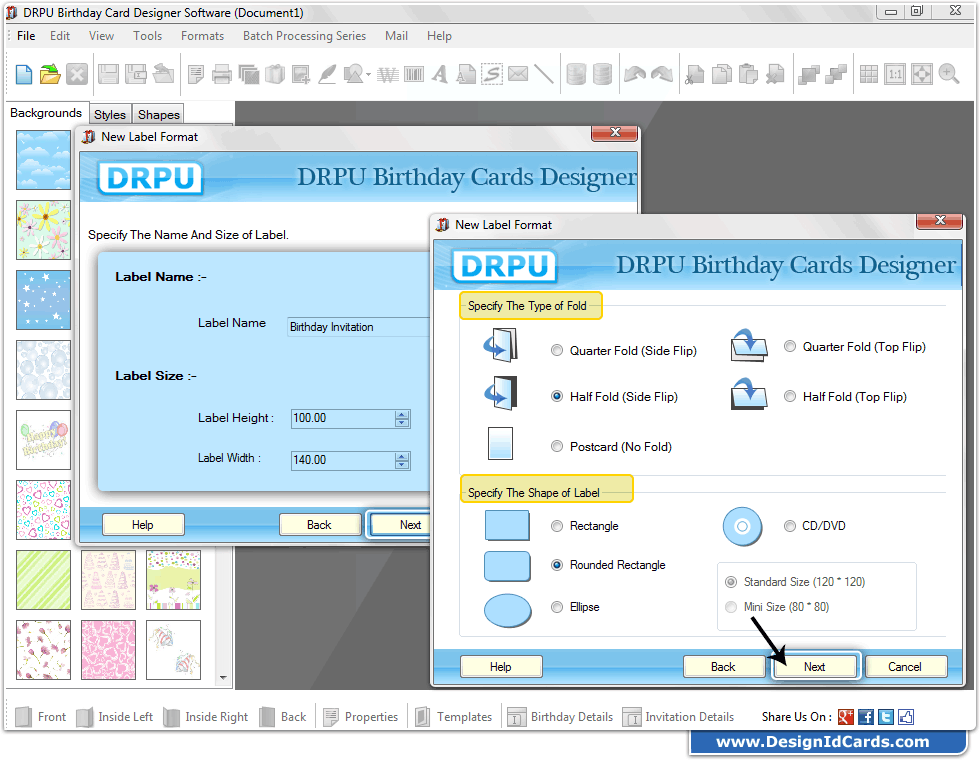Click the Save diskette toolbar icon
Viewport: 980px width, 760px height.
[x=108, y=74]
